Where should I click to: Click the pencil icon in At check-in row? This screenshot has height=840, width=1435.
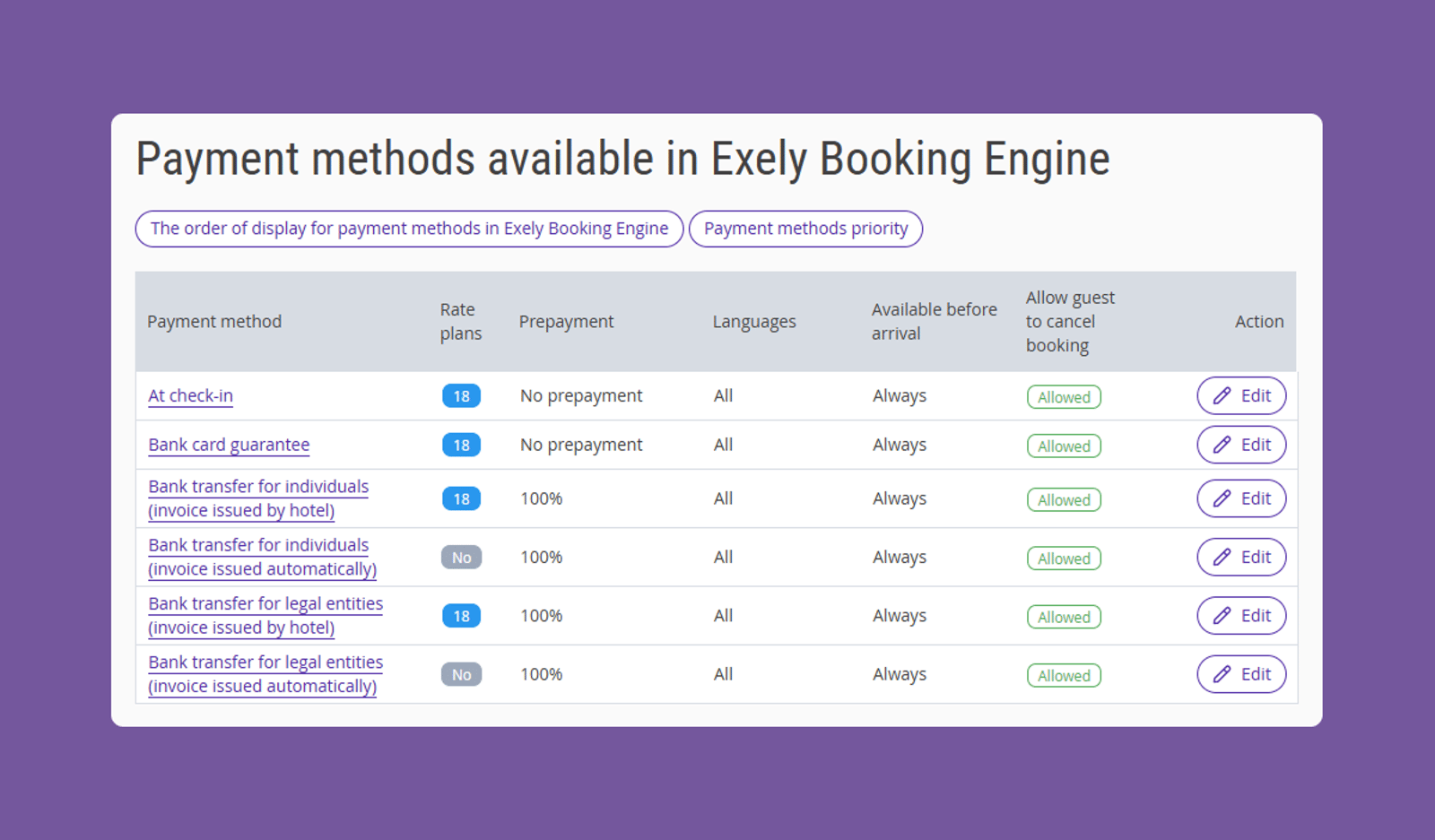tap(1222, 395)
